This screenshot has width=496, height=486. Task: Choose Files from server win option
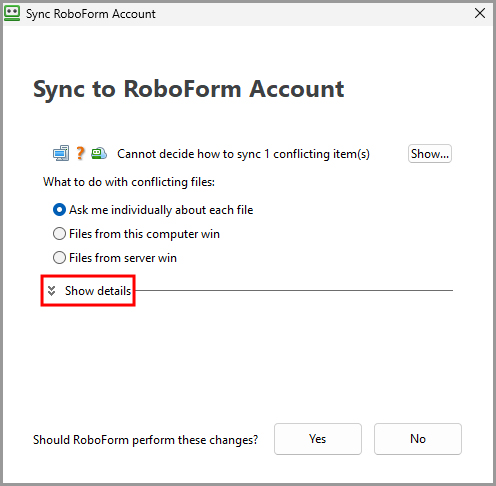point(59,258)
